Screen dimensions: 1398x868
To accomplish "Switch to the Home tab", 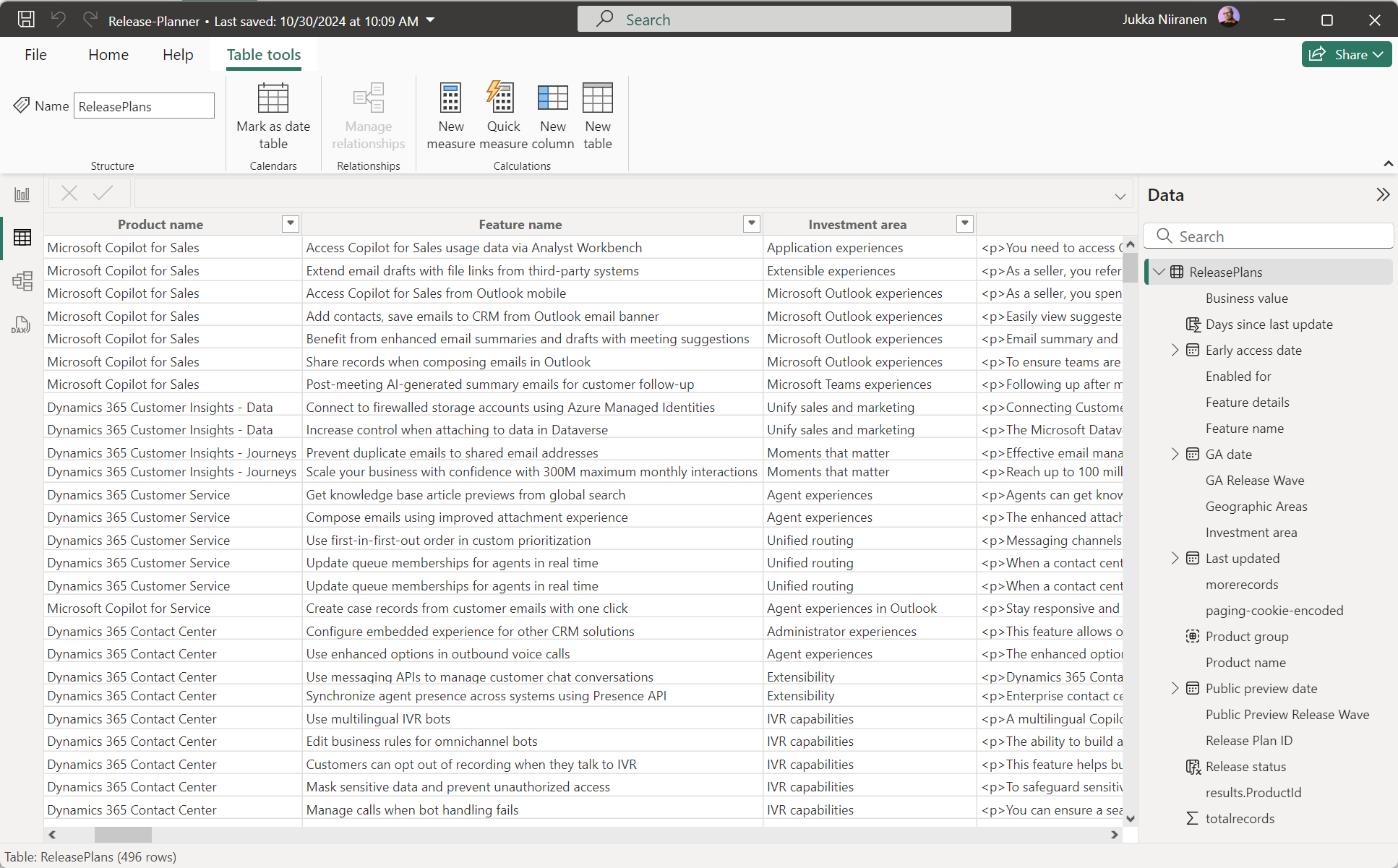I will (108, 55).
